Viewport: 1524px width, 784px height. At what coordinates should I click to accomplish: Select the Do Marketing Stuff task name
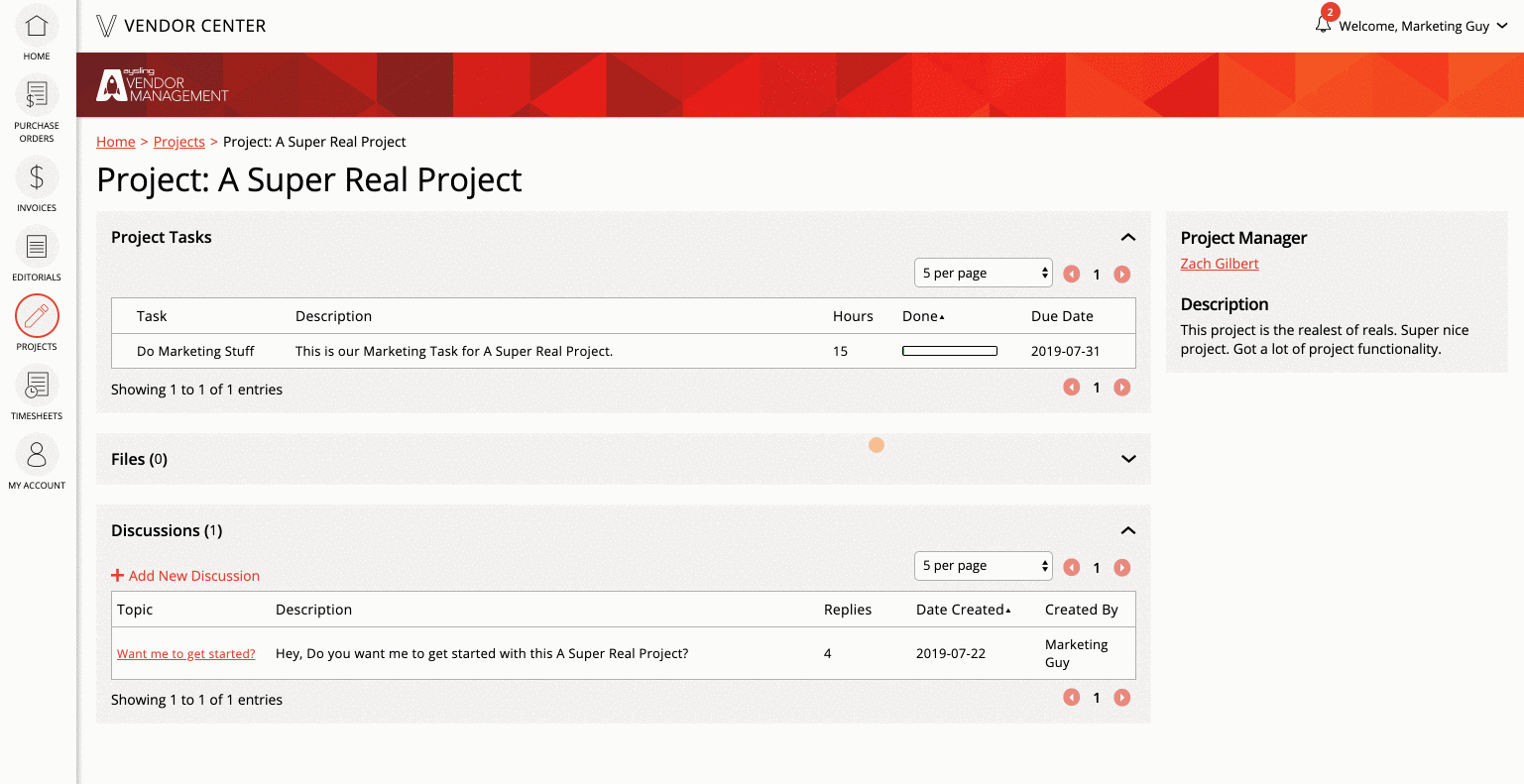tap(195, 351)
